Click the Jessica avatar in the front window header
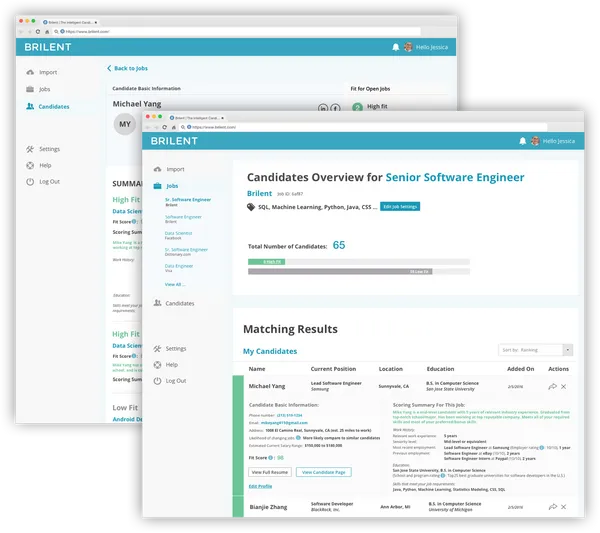The image size is (600, 533). pyautogui.click(x=534, y=141)
